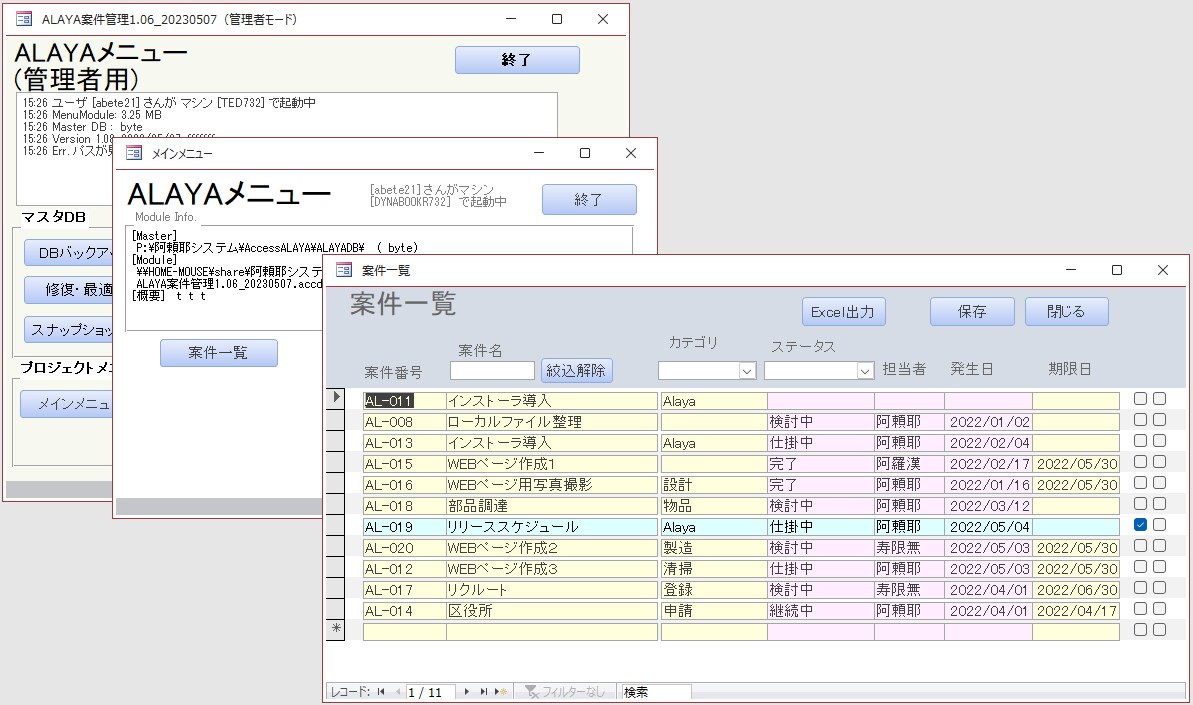Select record selector for AL-014 row
Screen dimensions: 1193x705
336,609
